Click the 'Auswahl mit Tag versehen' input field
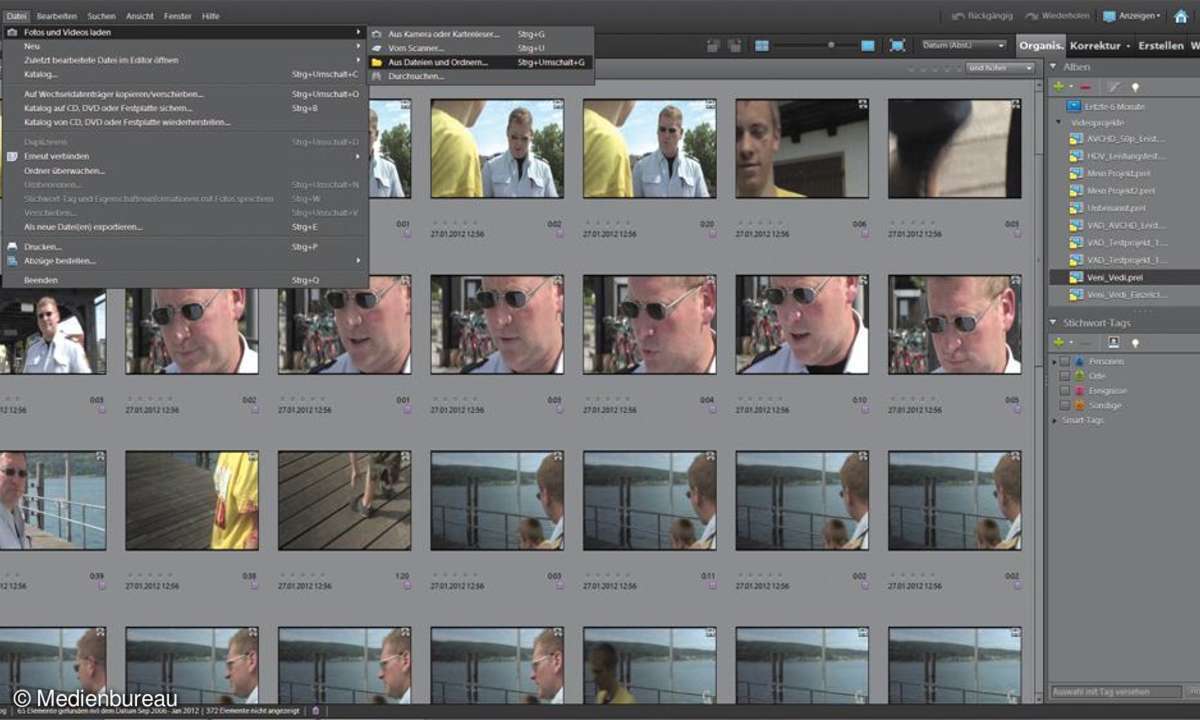The width and height of the screenshot is (1200, 720). pyautogui.click(x=1116, y=692)
